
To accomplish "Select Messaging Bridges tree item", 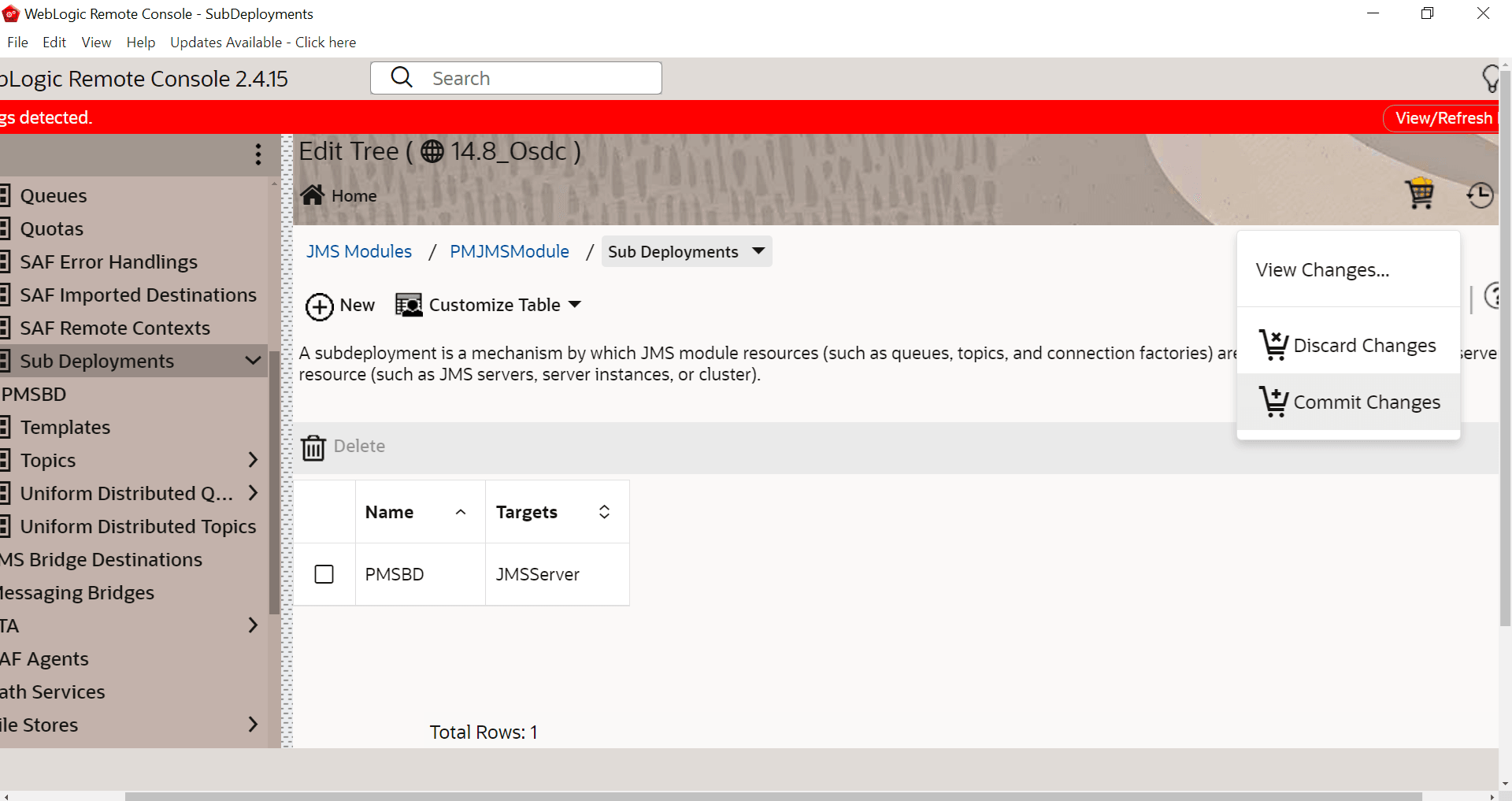I will pos(77,592).
